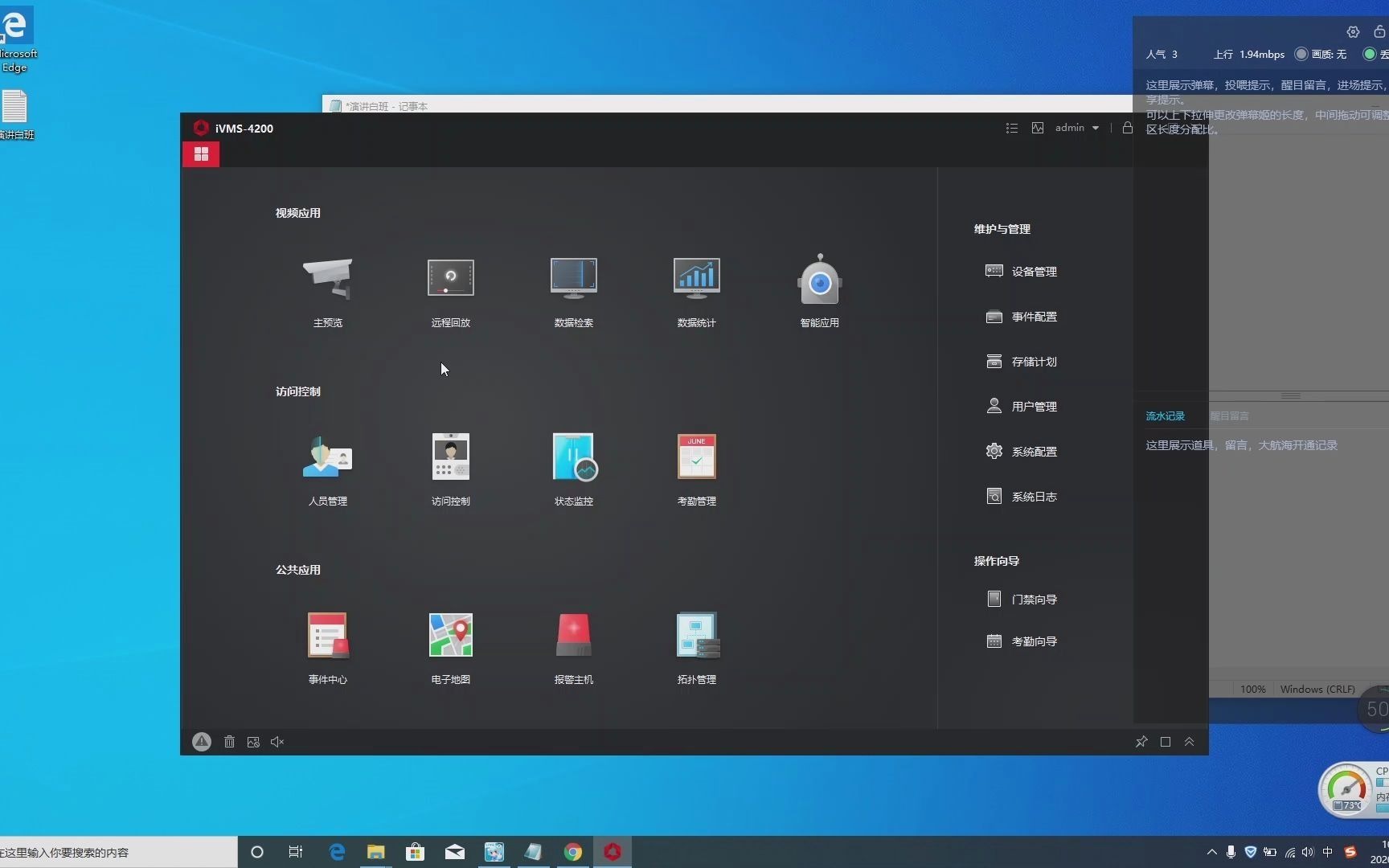Maximize the alarm panel square icon
Screen dimensions: 1389x868
1166,742
